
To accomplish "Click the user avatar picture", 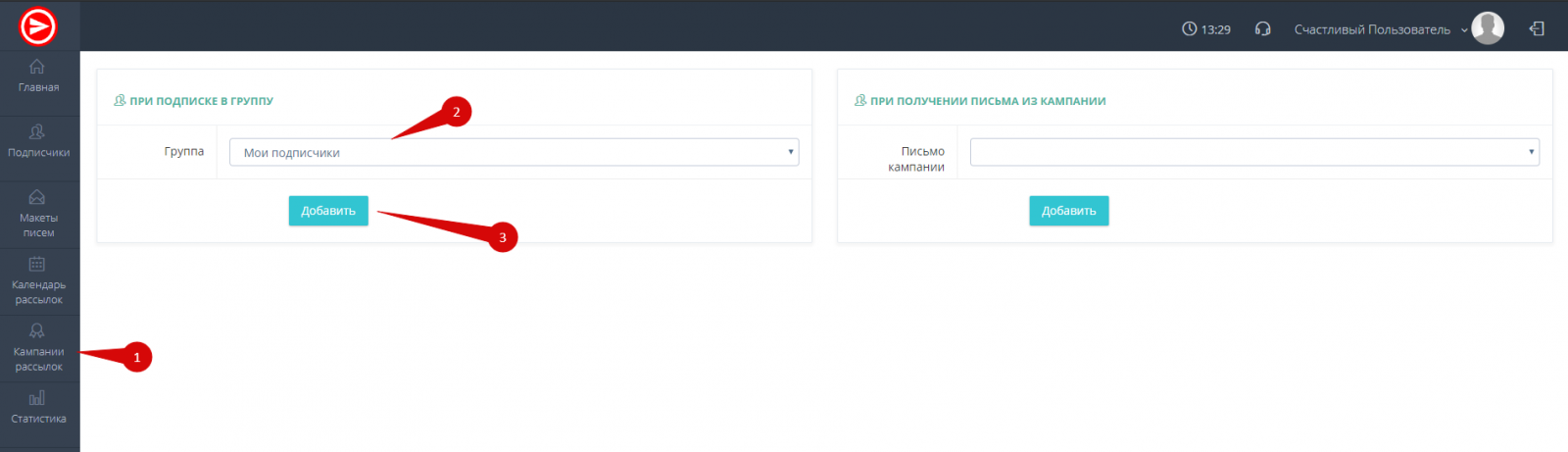I will pos(1488,28).
